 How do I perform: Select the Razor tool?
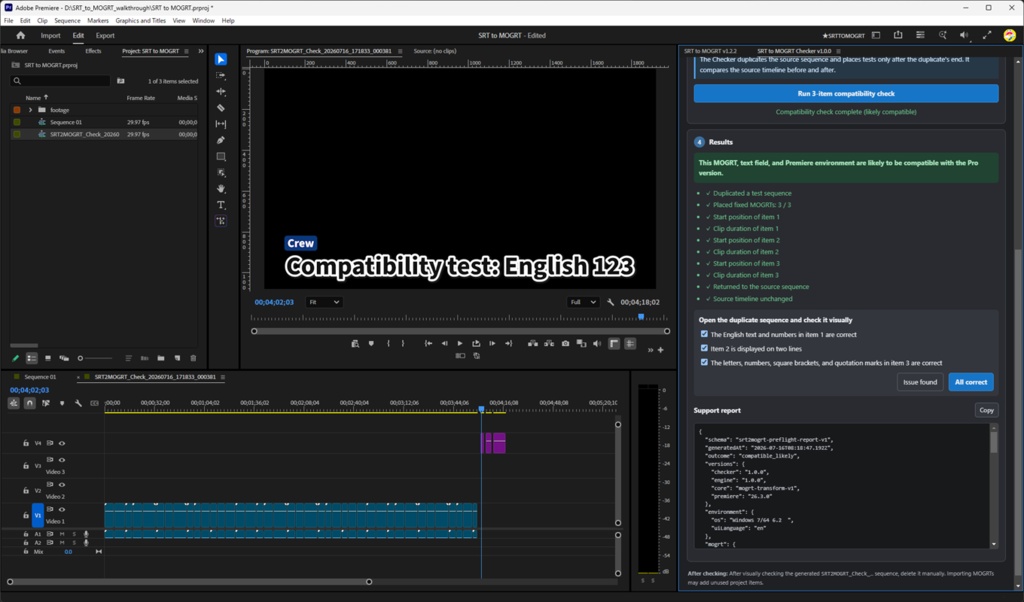(221, 108)
